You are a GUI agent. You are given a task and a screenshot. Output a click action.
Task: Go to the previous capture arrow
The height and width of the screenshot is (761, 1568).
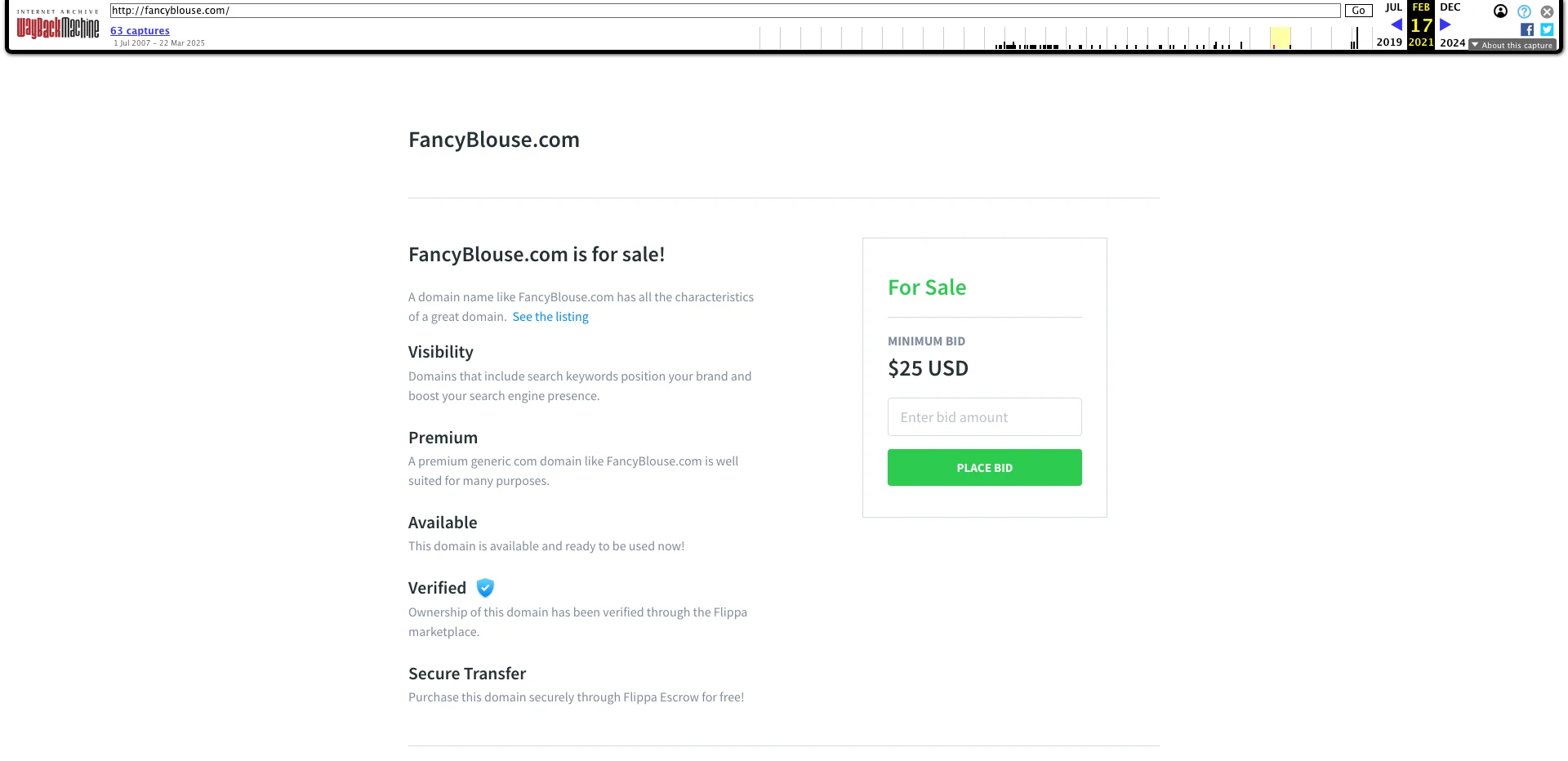[1396, 24]
